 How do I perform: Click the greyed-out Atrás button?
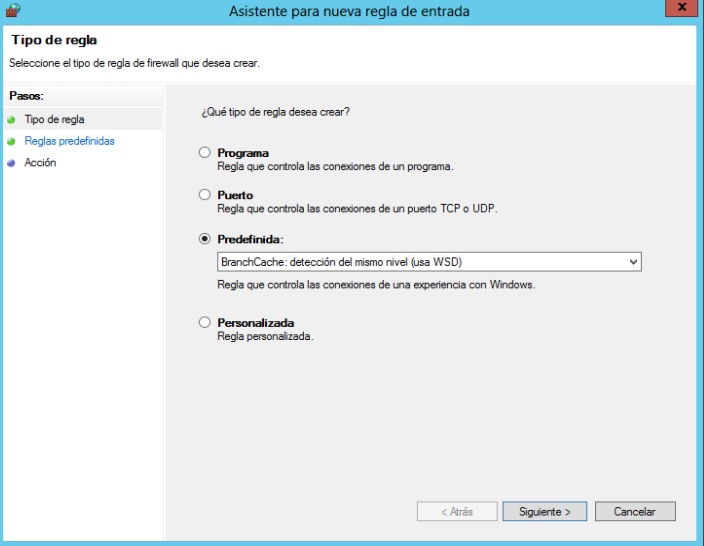point(457,511)
